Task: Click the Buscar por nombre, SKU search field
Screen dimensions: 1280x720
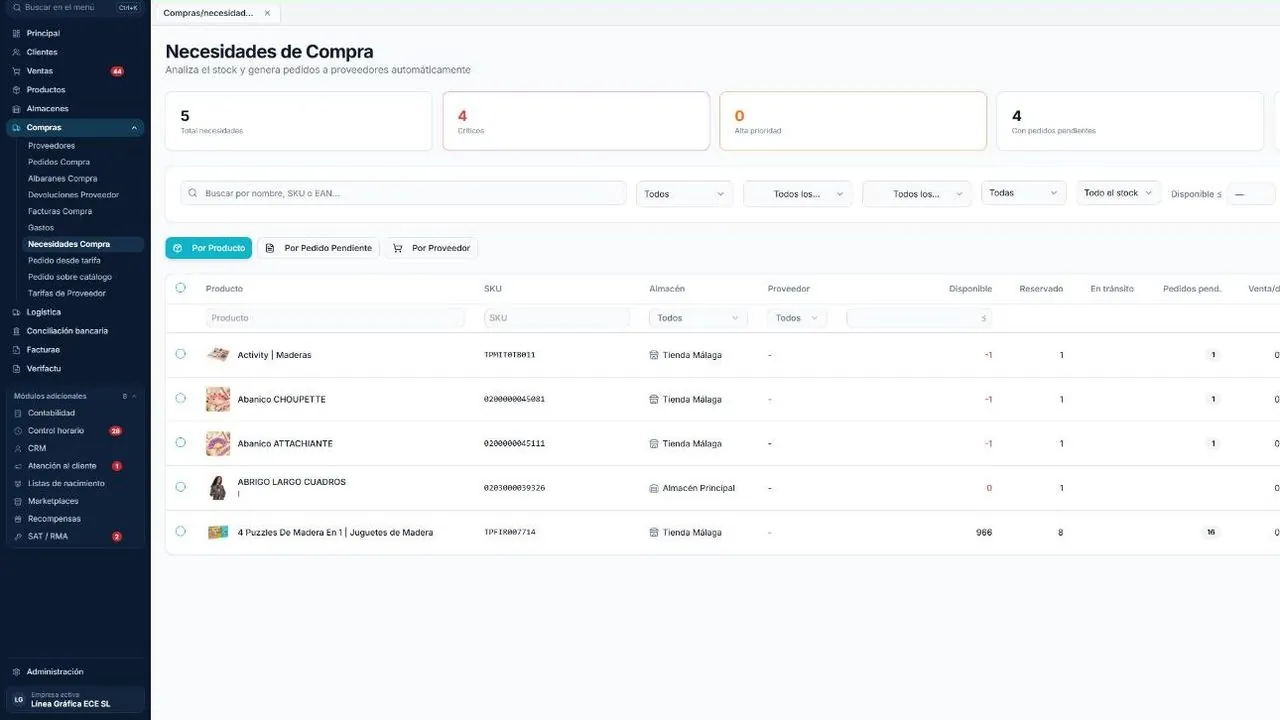Action: [403, 193]
